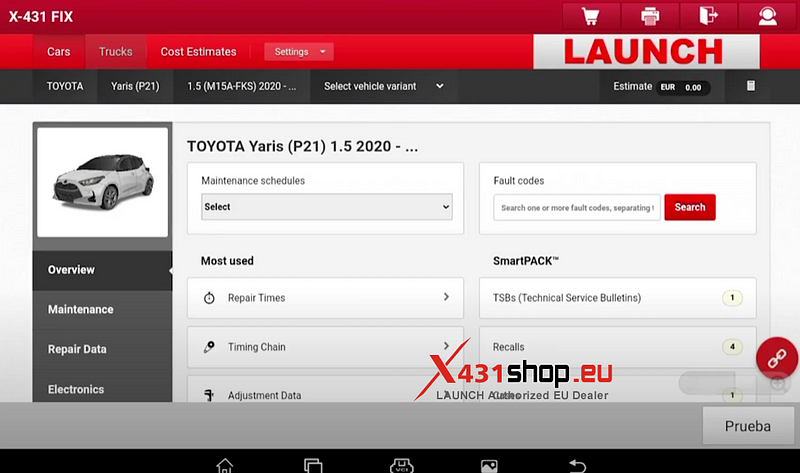Click the 'Fault codes' label
Image resolution: width=800 pixels, height=473 pixels.
point(518,181)
